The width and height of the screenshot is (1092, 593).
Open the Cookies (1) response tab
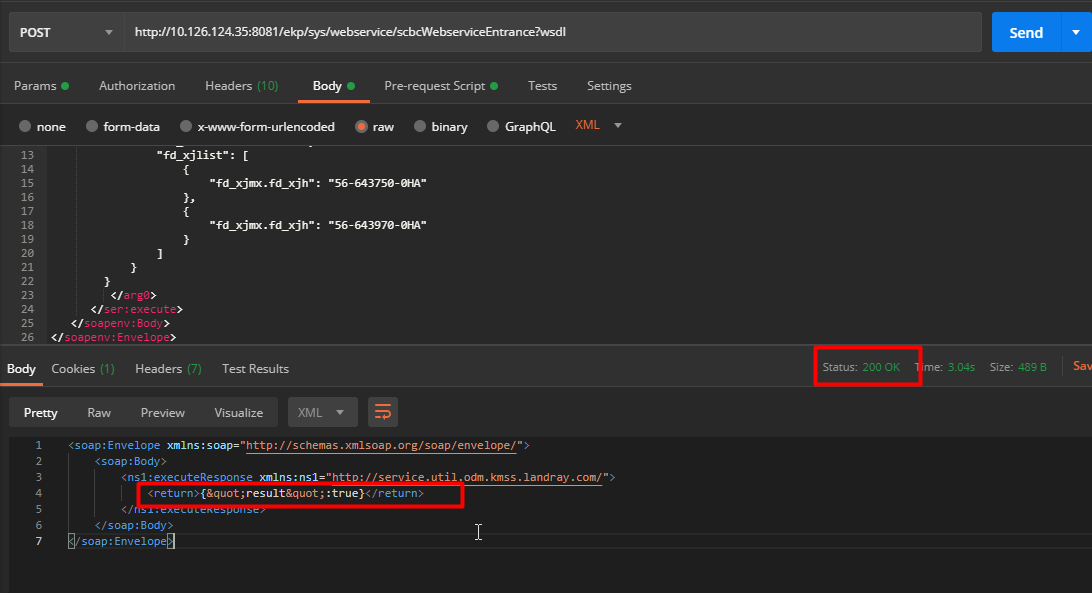pos(82,368)
